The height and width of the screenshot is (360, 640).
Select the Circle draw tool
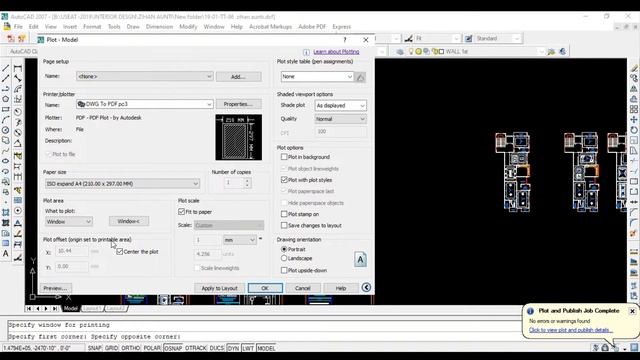[6, 130]
